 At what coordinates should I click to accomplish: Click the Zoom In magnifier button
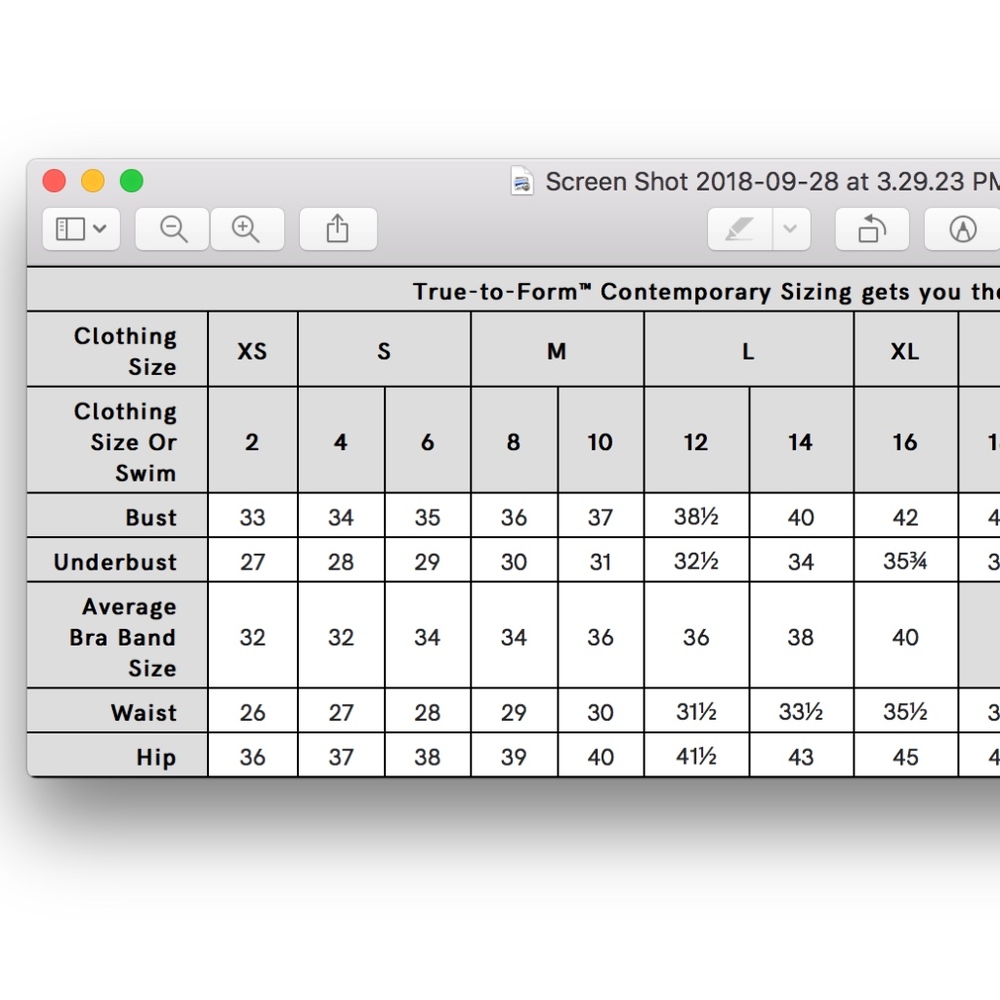pyautogui.click(x=247, y=229)
